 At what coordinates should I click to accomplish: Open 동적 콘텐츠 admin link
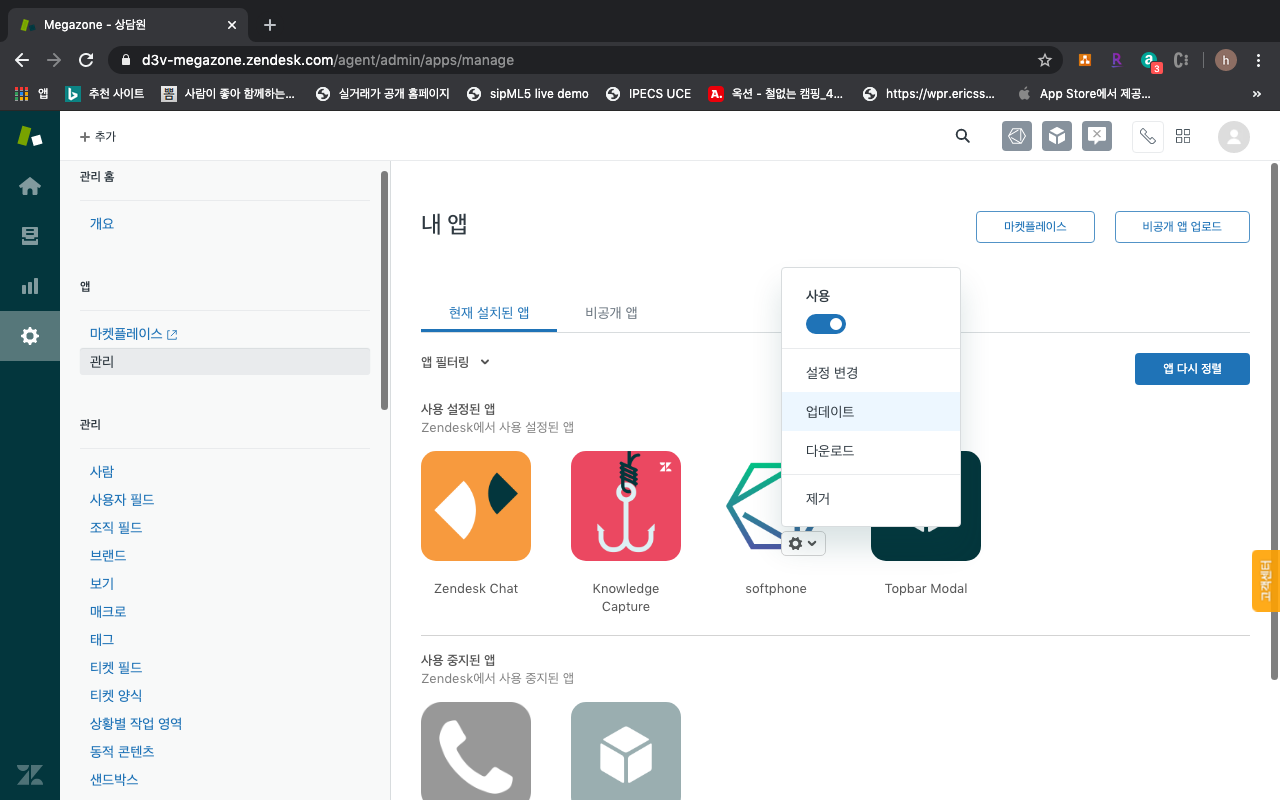(x=122, y=751)
